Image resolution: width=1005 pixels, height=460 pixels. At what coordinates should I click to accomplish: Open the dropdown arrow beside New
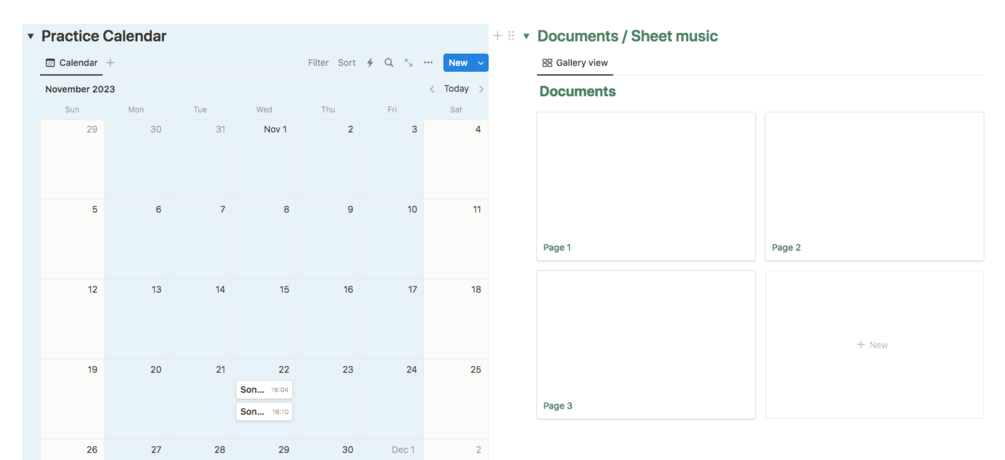click(481, 63)
